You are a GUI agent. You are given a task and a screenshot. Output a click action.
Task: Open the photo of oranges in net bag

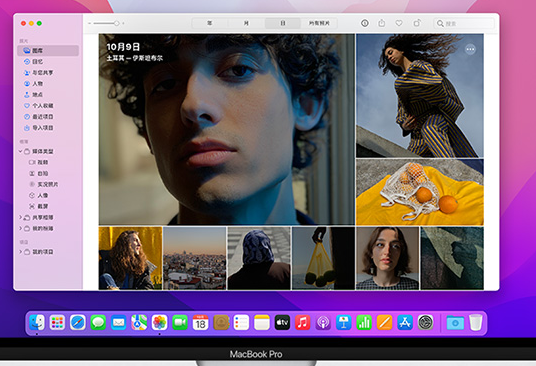pyautogui.click(x=420, y=192)
